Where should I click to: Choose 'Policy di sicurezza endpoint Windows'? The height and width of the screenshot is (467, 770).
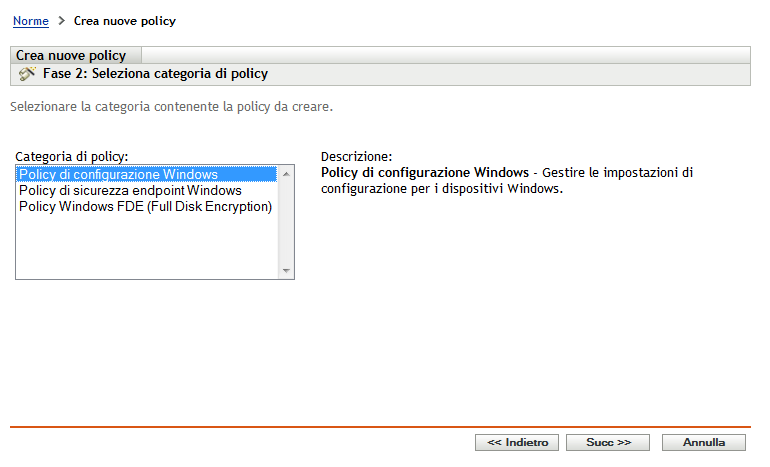pyautogui.click(x=130, y=190)
